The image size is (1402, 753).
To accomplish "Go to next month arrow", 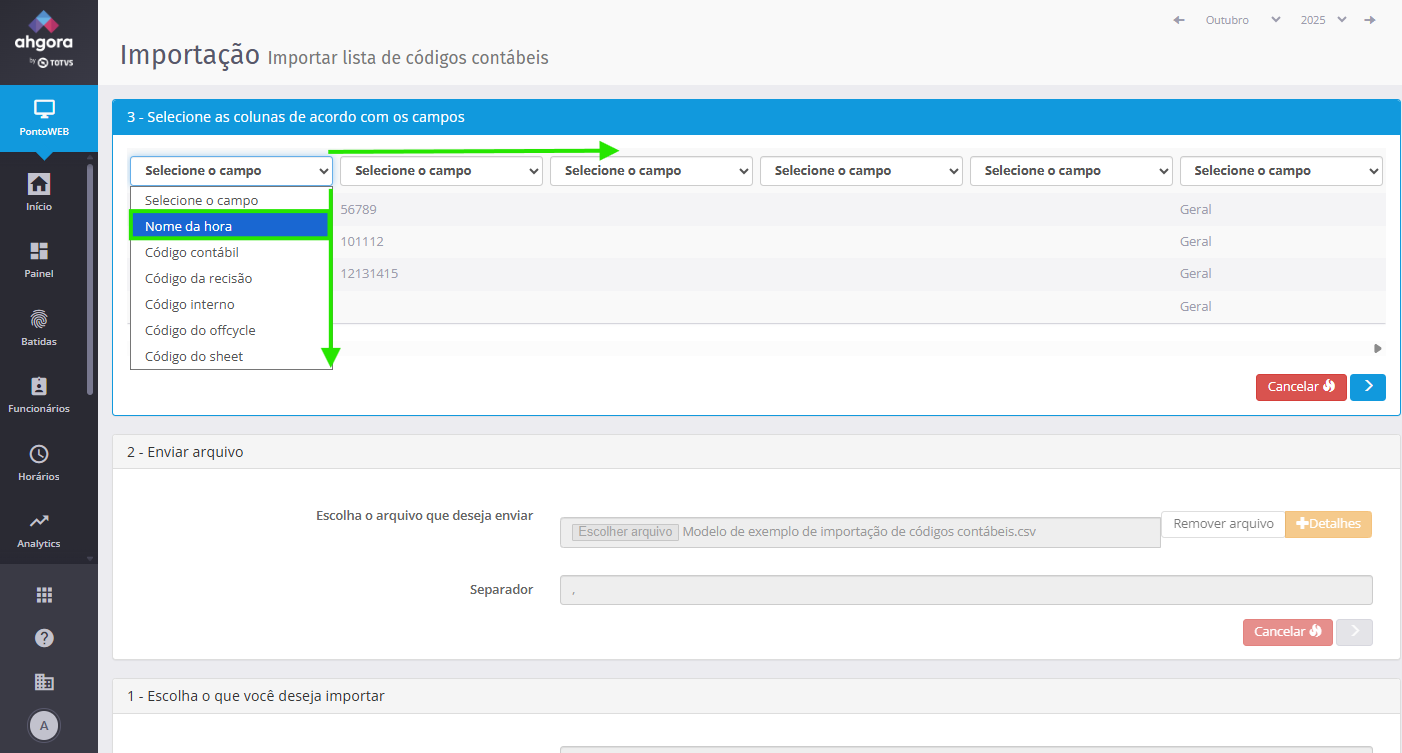I will coord(1370,20).
